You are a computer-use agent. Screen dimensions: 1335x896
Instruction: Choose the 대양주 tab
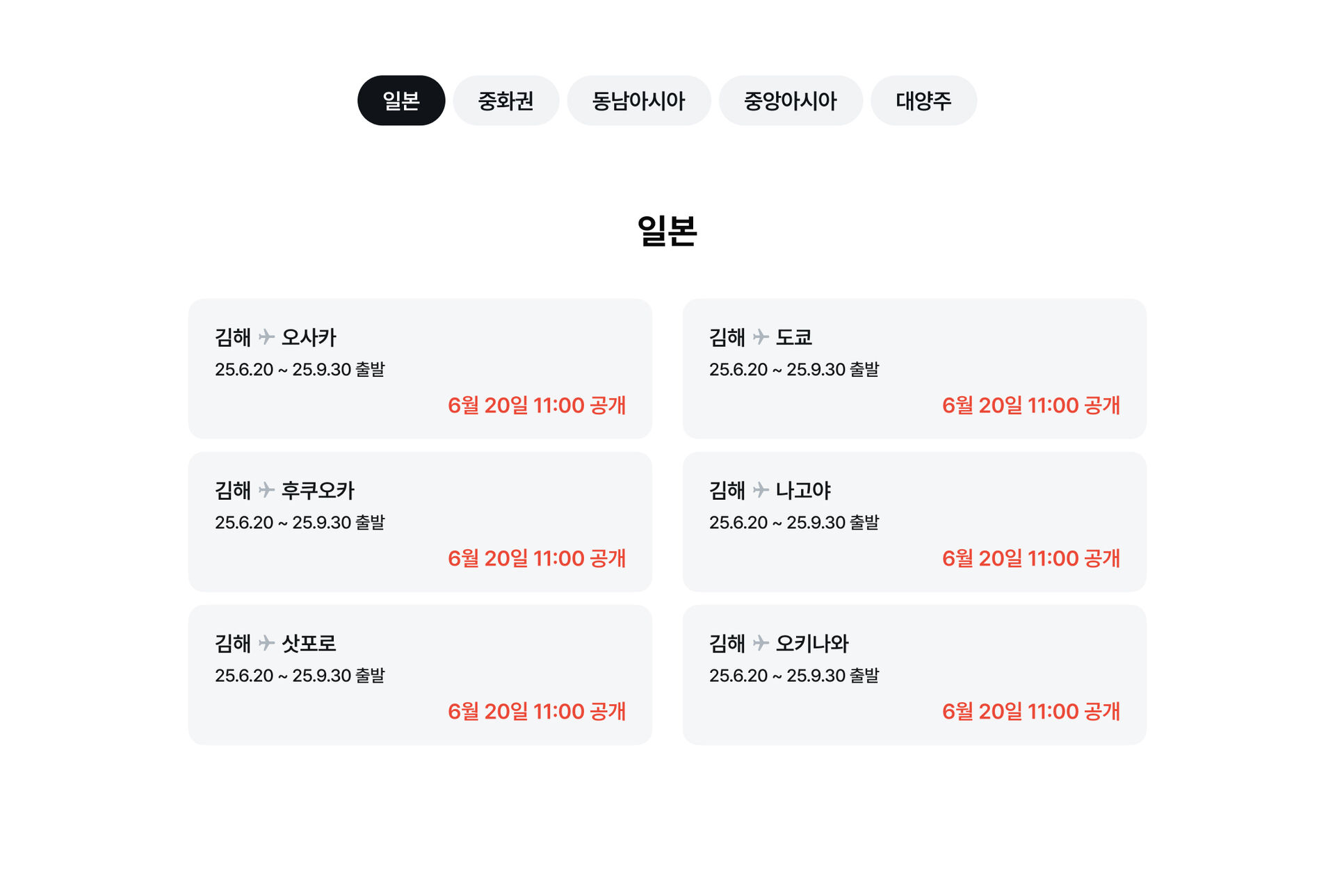click(x=923, y=101)
